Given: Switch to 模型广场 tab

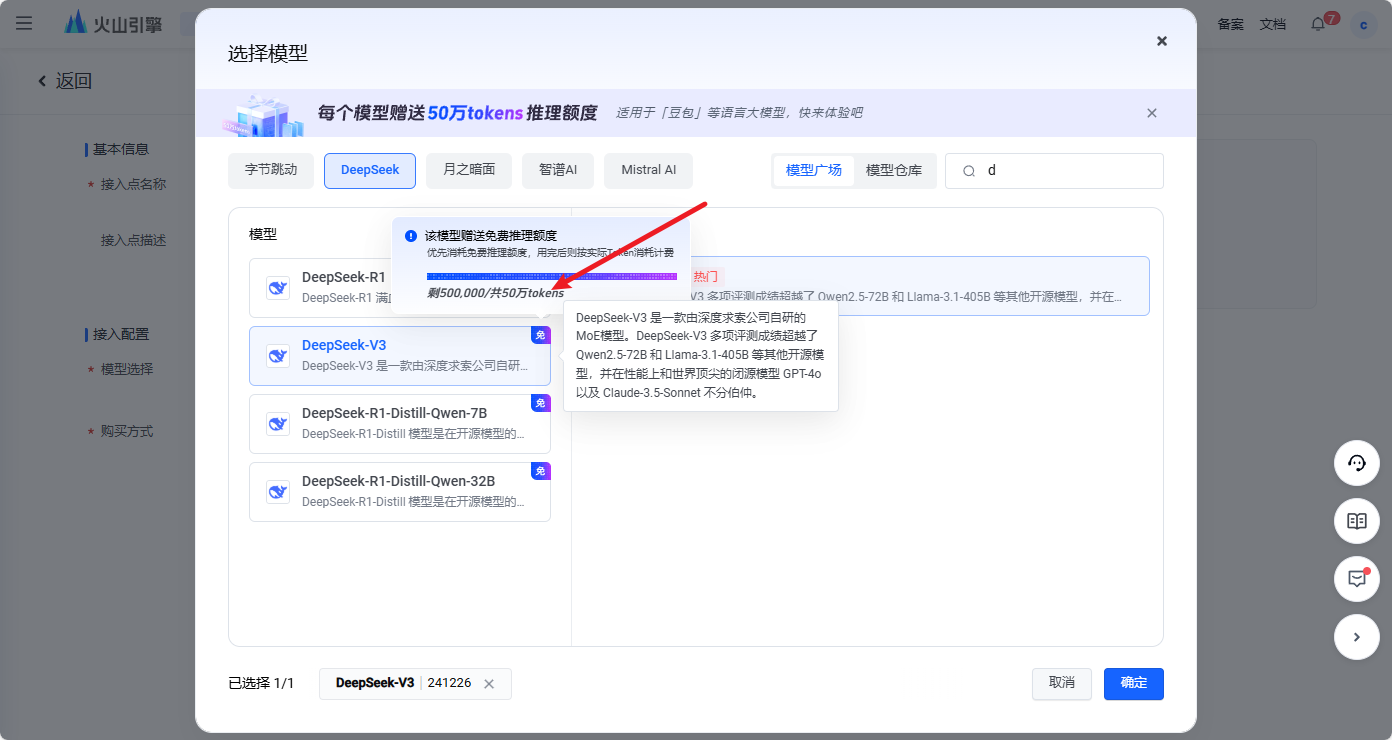Looking at the screenshot, I should tap(814, 170).
